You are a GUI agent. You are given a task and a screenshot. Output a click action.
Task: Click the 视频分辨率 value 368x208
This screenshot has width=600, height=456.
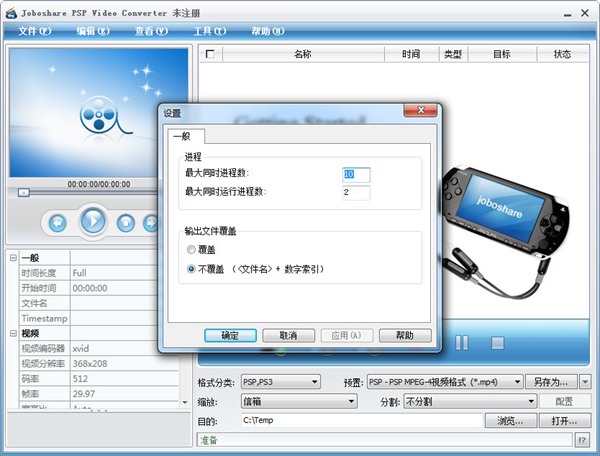pos(90,363)
